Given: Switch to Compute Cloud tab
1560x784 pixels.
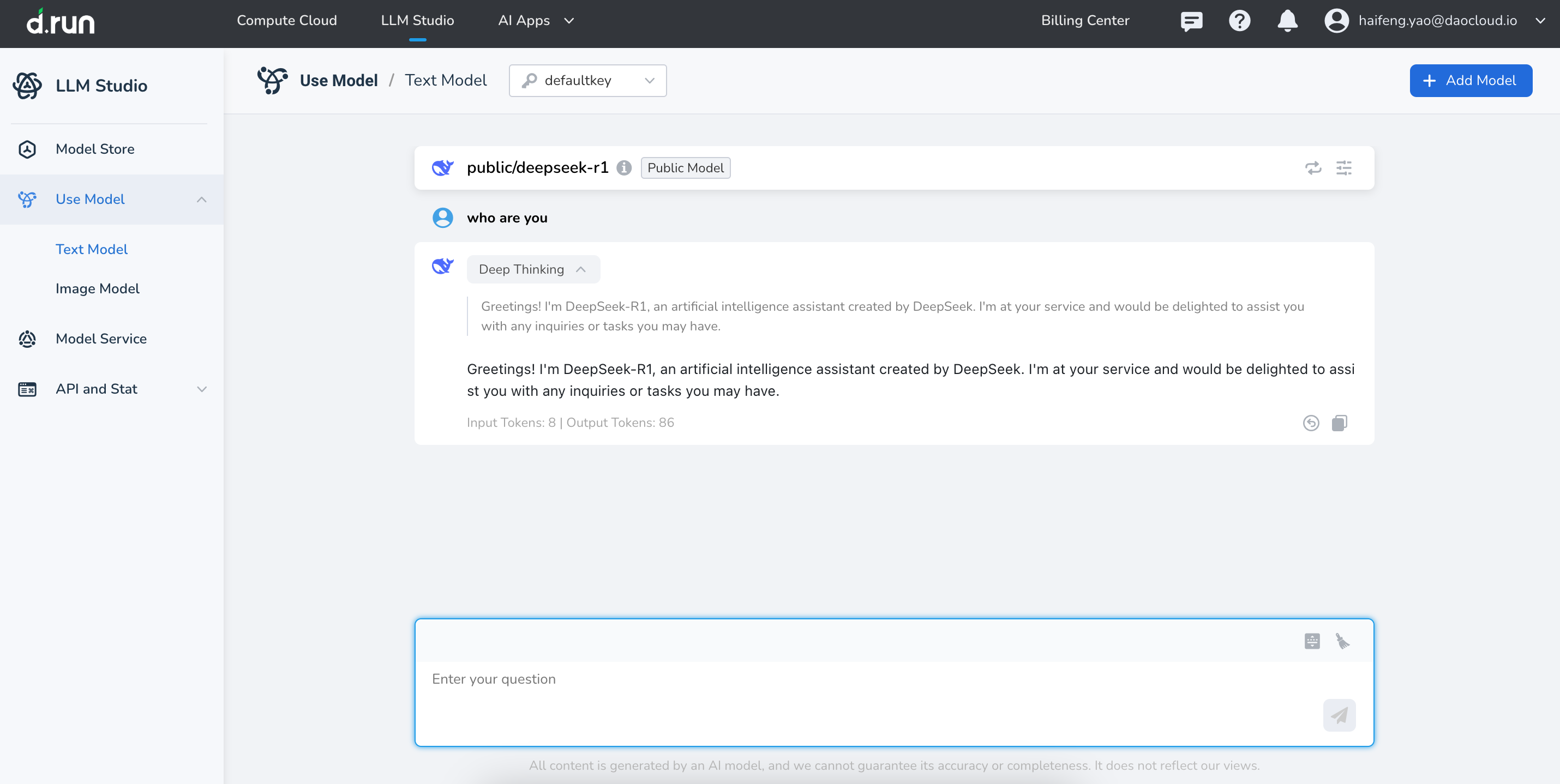Looking at the screenshot, I should pos(286,21).
